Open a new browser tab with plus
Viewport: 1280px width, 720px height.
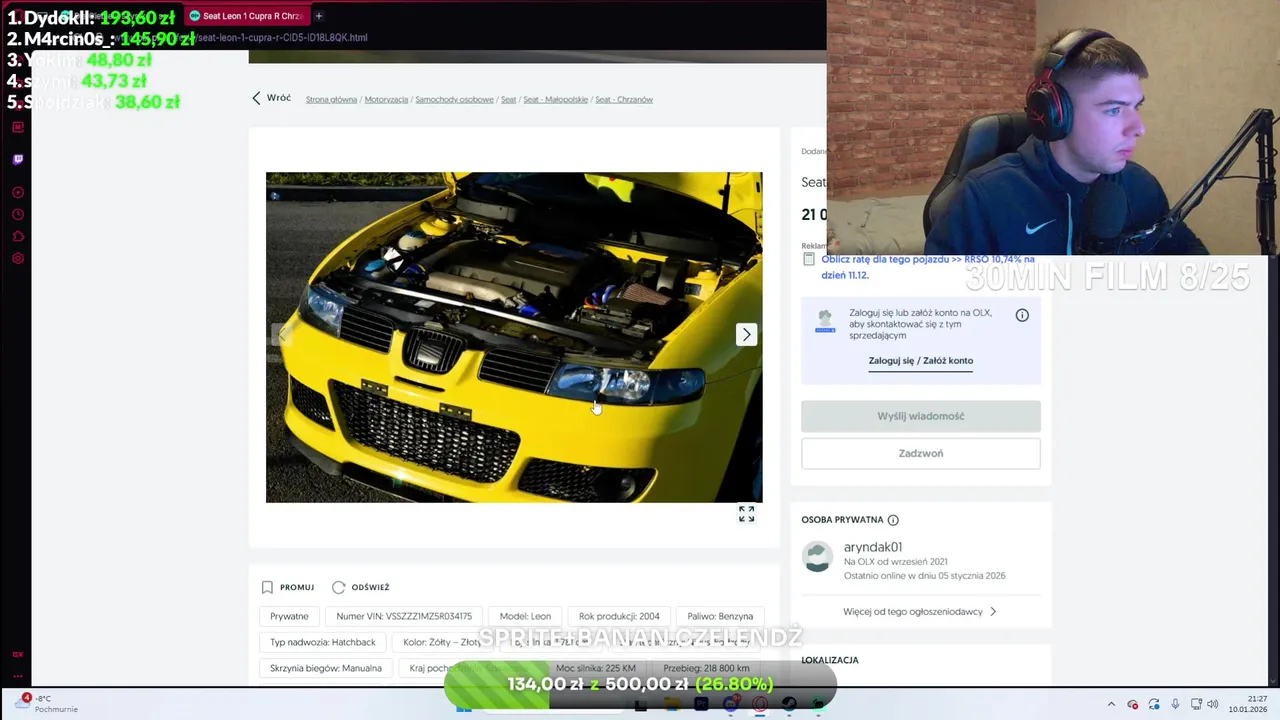[x=319, y=16]
